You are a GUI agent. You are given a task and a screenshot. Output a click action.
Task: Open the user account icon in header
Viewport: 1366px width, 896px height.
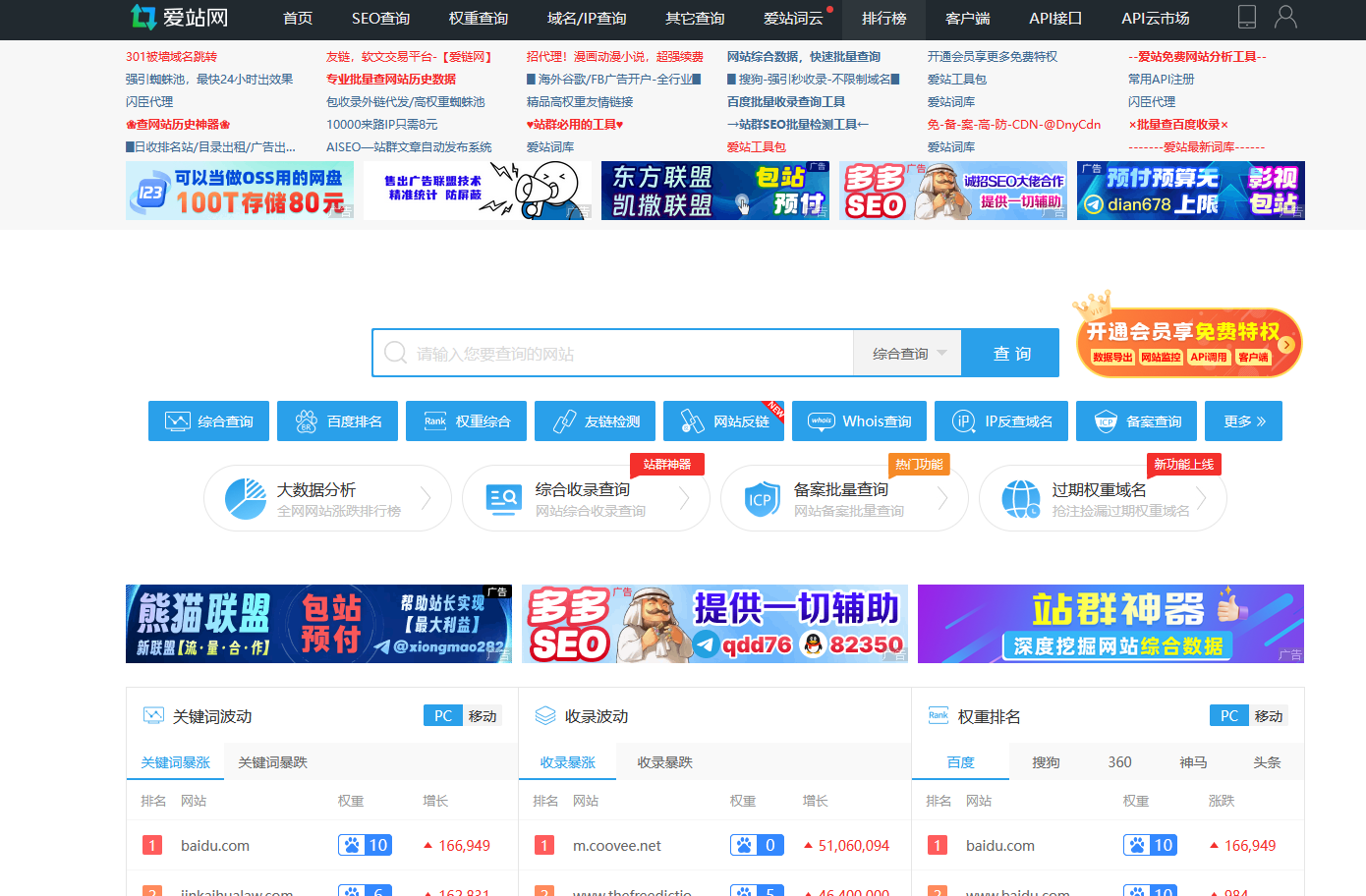click(x=1285, y=17)
